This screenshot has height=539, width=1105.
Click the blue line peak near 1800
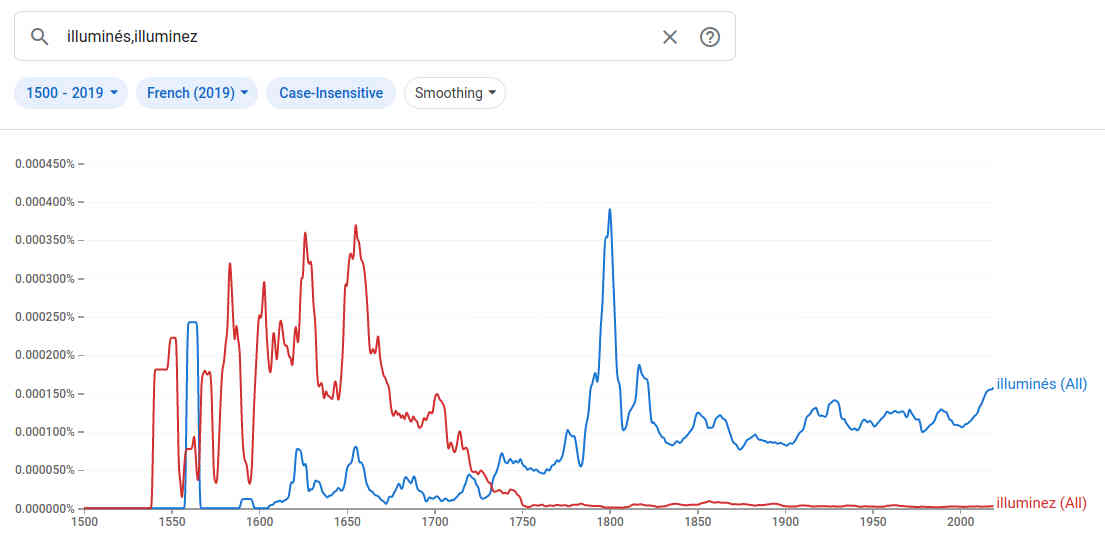609,211
